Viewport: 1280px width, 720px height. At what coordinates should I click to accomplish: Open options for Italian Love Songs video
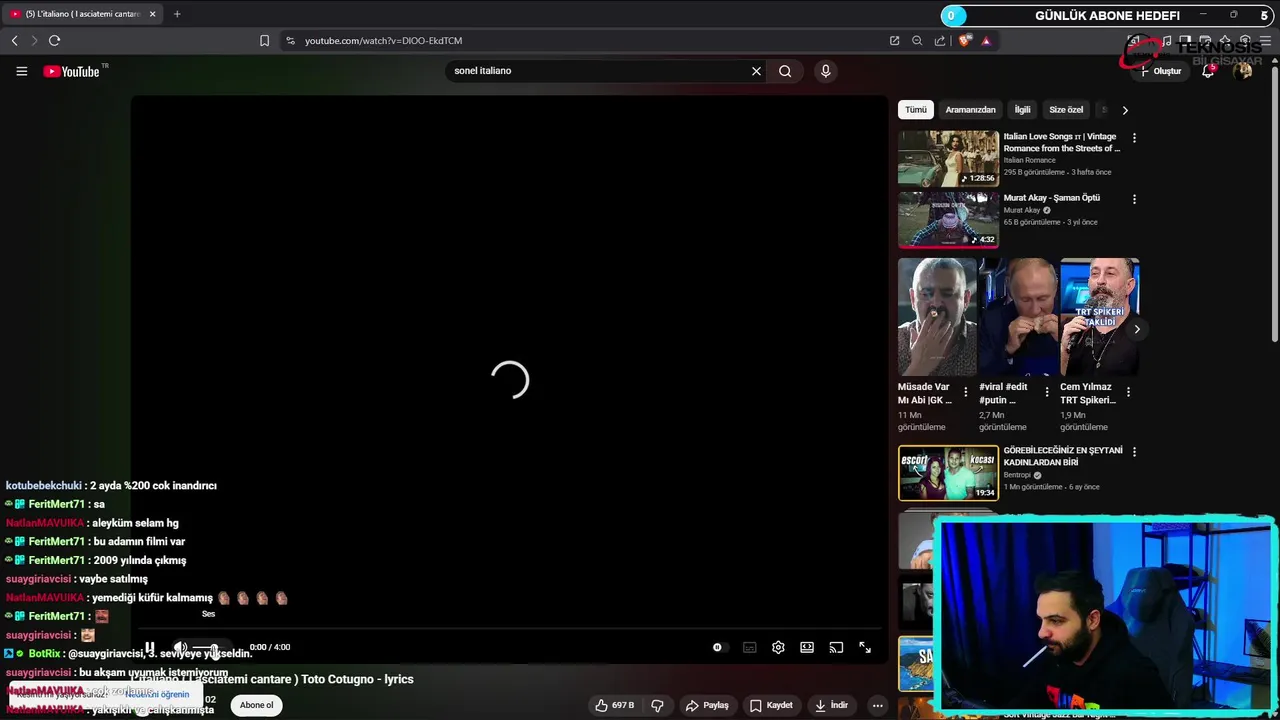1134,138
